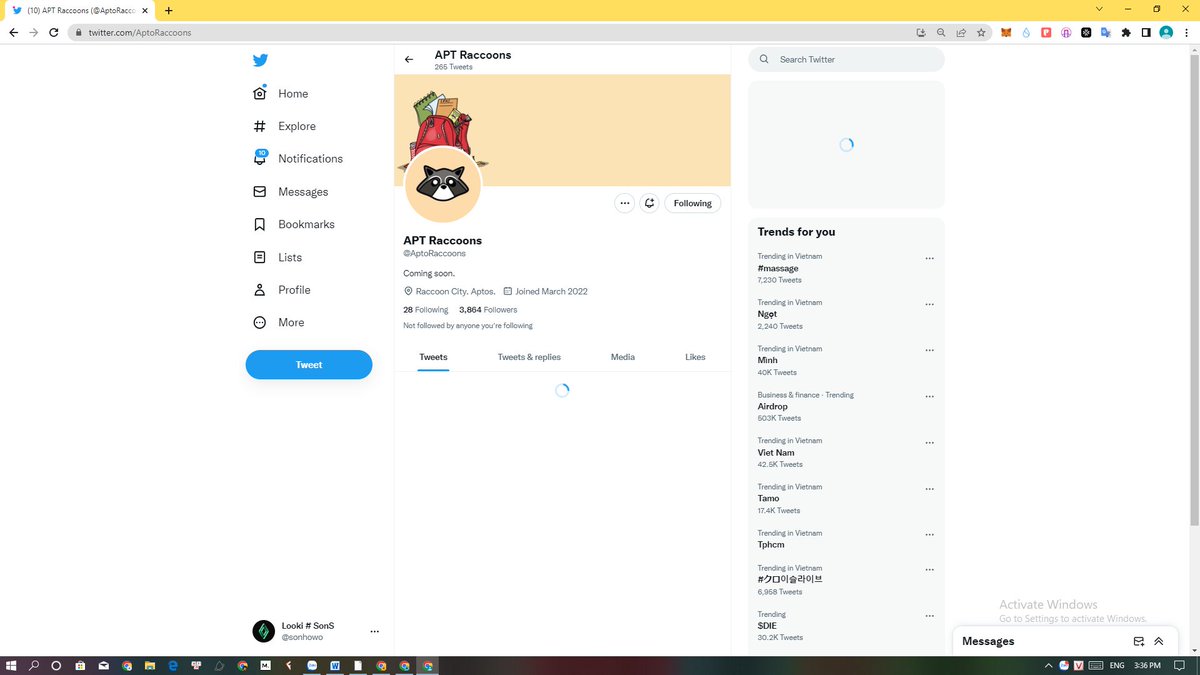The image size is (1200, 675).
Task: Open the blue droplet extension
Action: point(1026,32)
